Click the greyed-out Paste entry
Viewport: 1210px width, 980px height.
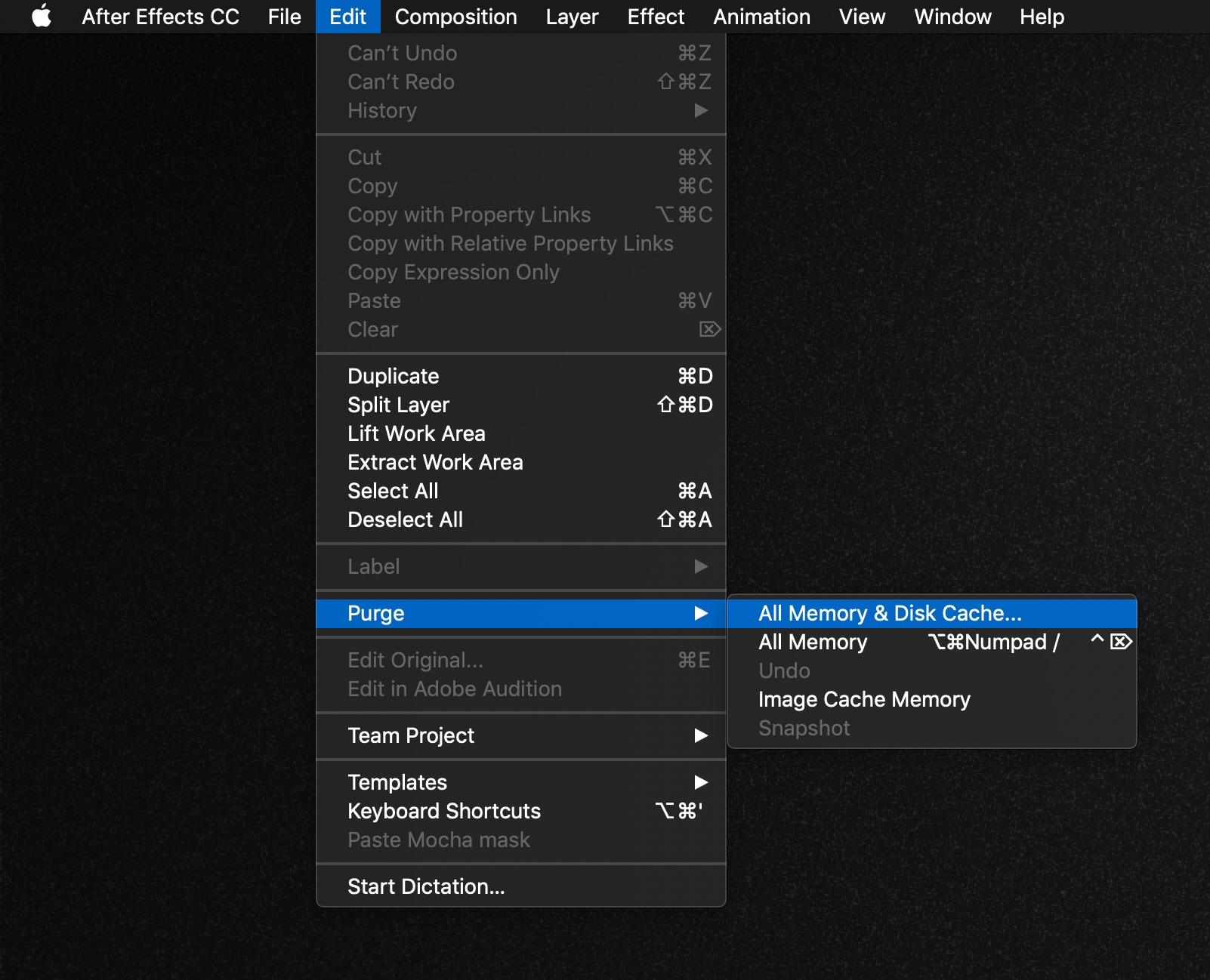coord(521,300)
